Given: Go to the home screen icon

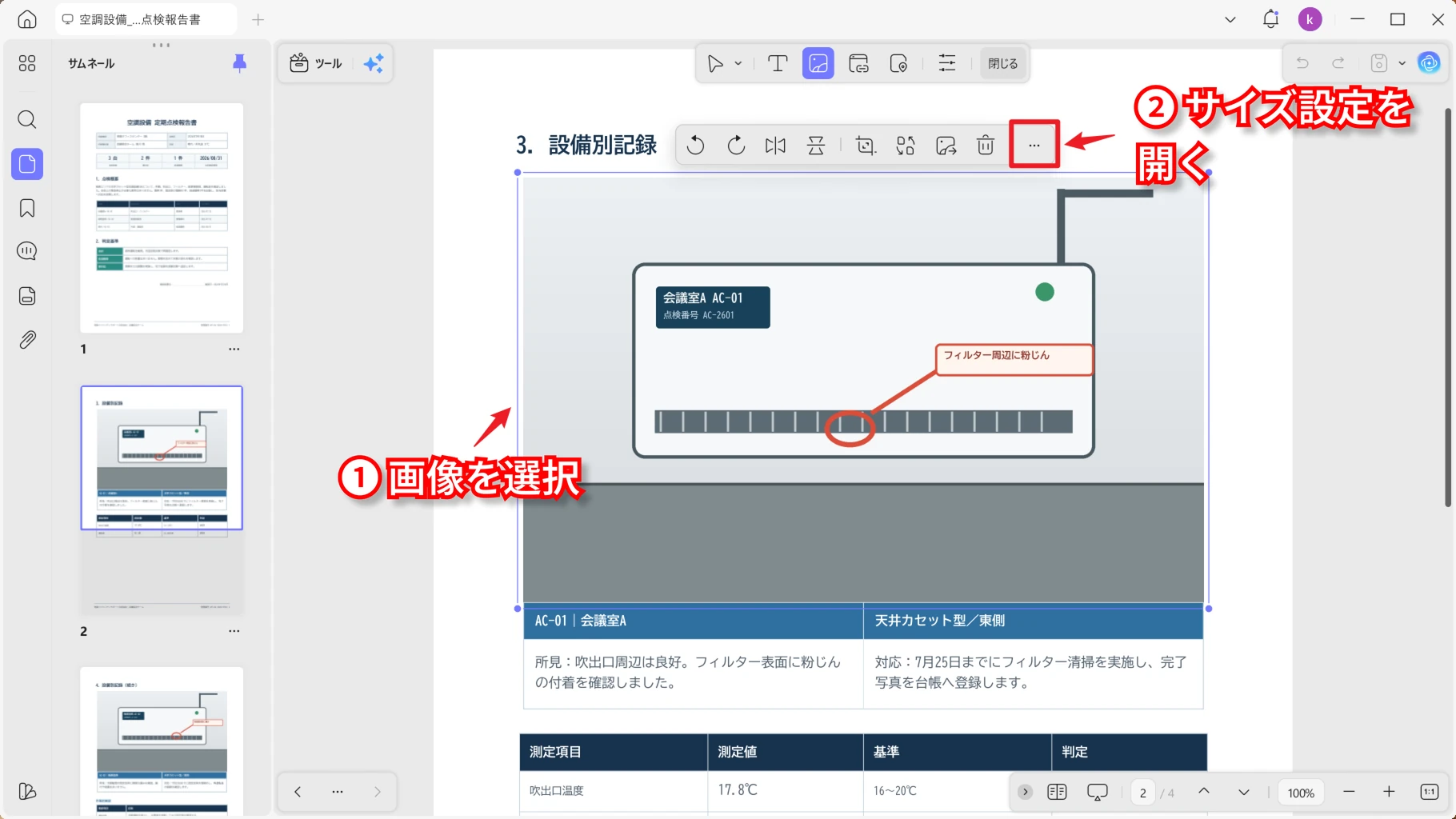Looking at the screenshot, I should click(x=27, y=19).
